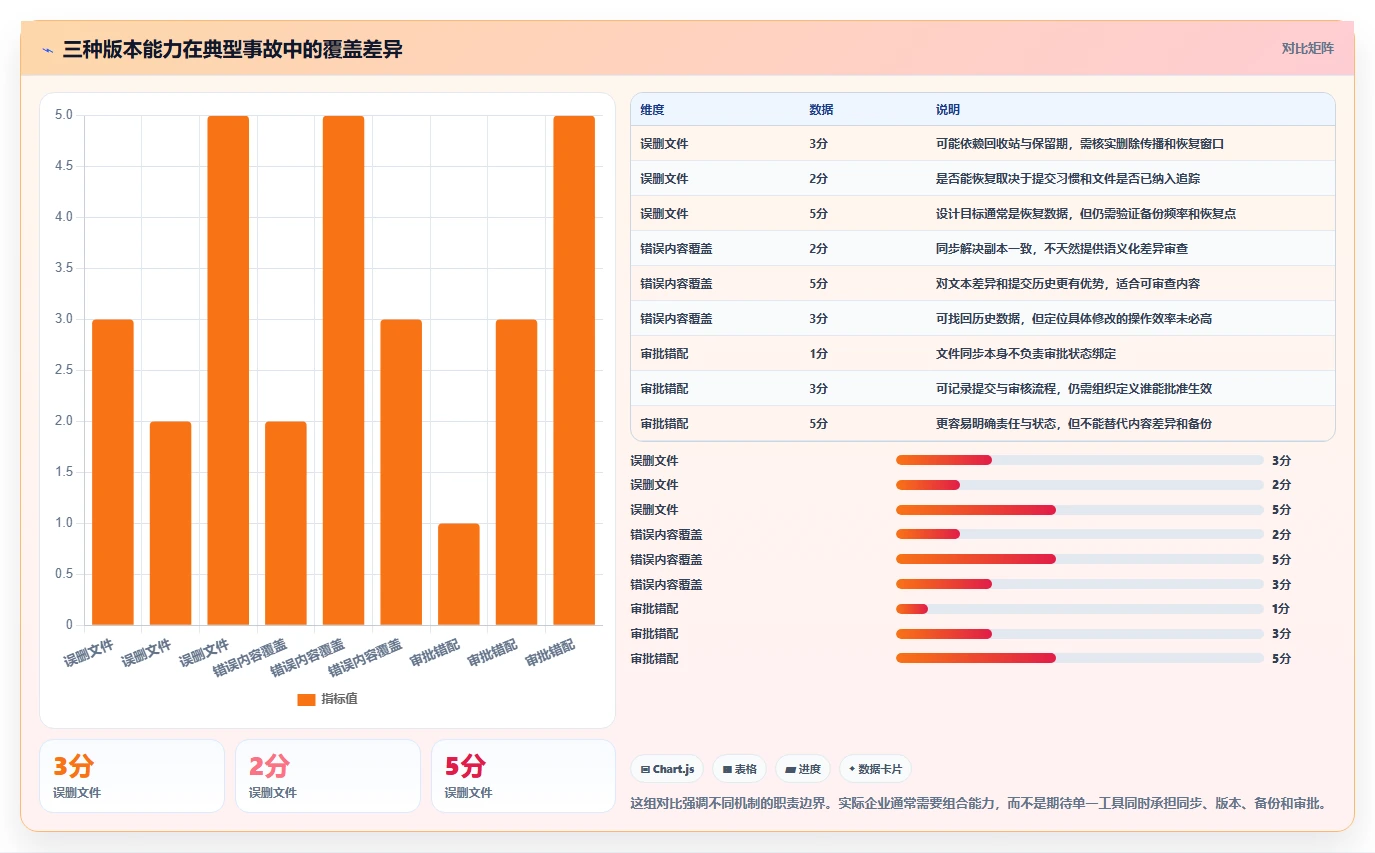Click the description 可记录提交与审核流程
The image size is (1375, 853).
[1074, 389]
